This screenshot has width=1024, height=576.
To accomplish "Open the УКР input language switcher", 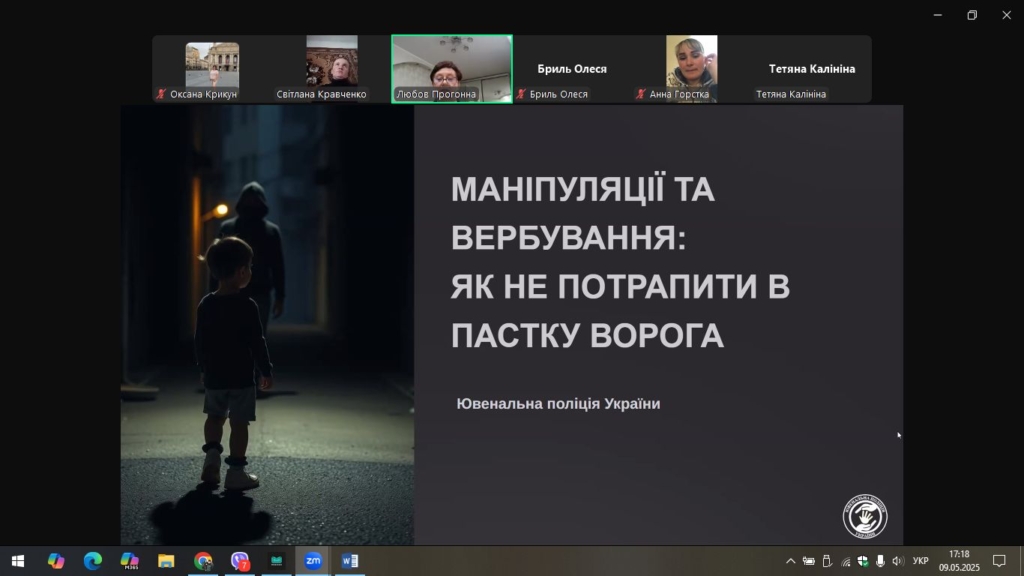I will (x=921, y=561).
